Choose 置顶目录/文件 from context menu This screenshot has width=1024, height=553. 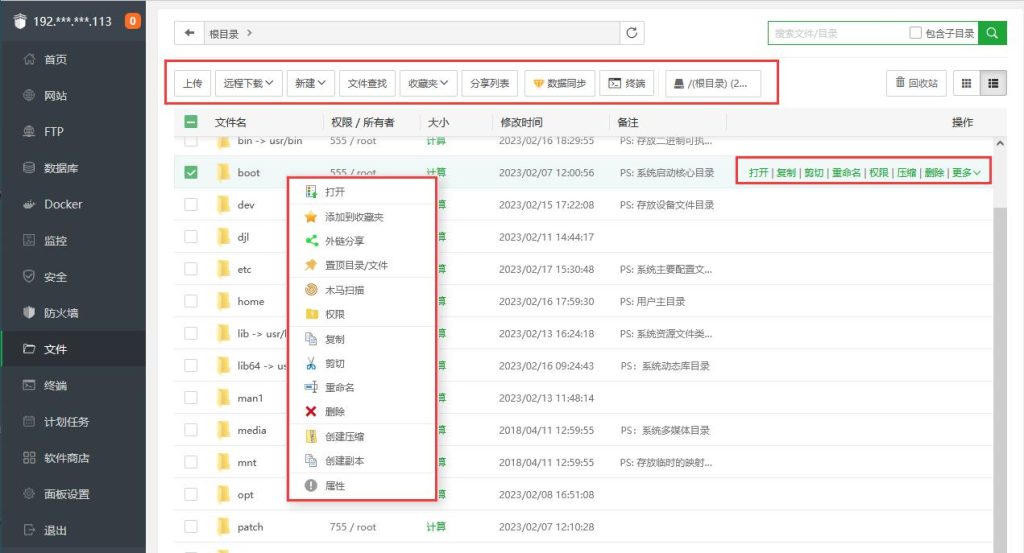tap(362, 265)
